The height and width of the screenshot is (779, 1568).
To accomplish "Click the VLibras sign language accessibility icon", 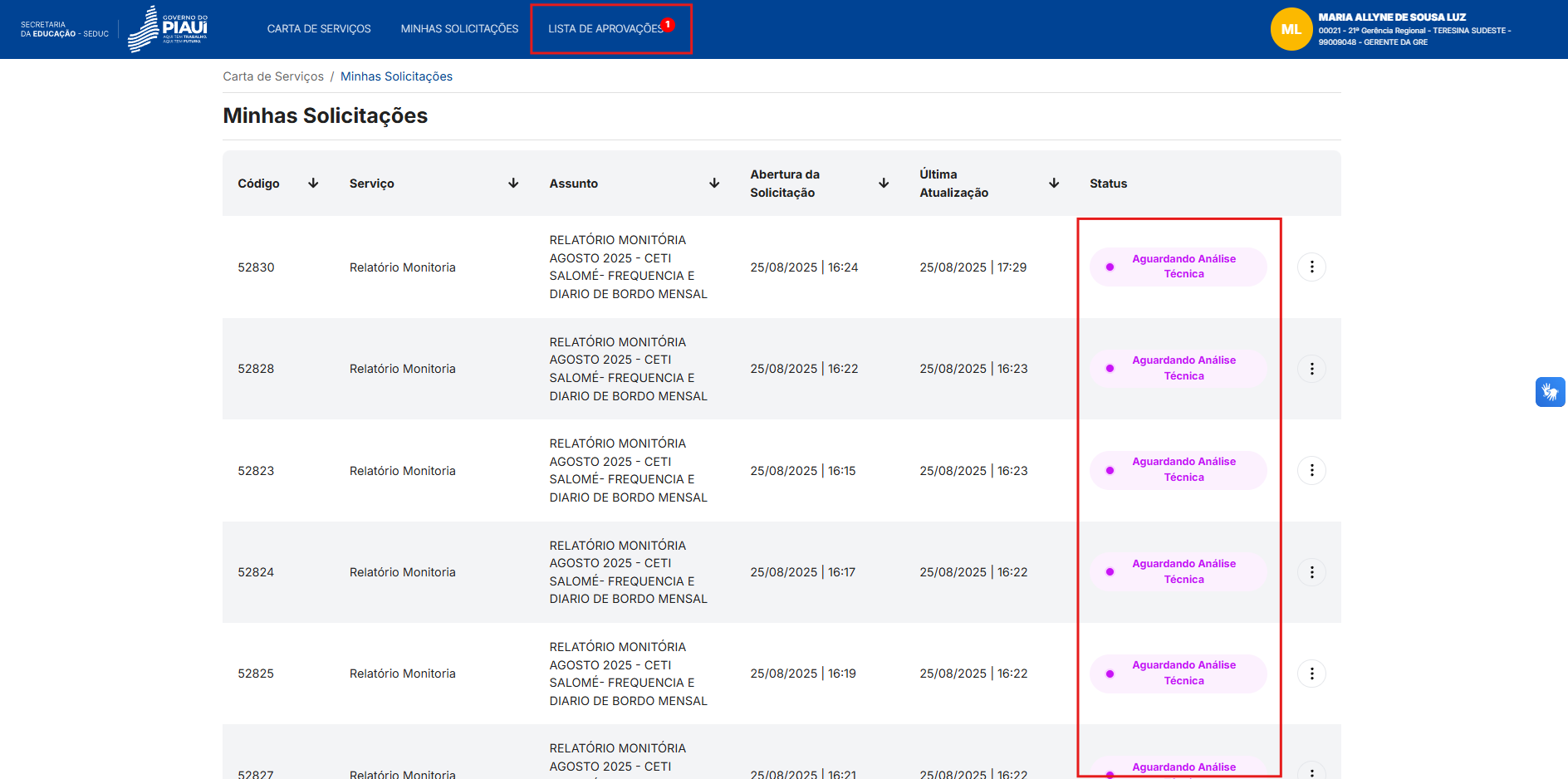I will (1550, 392).
